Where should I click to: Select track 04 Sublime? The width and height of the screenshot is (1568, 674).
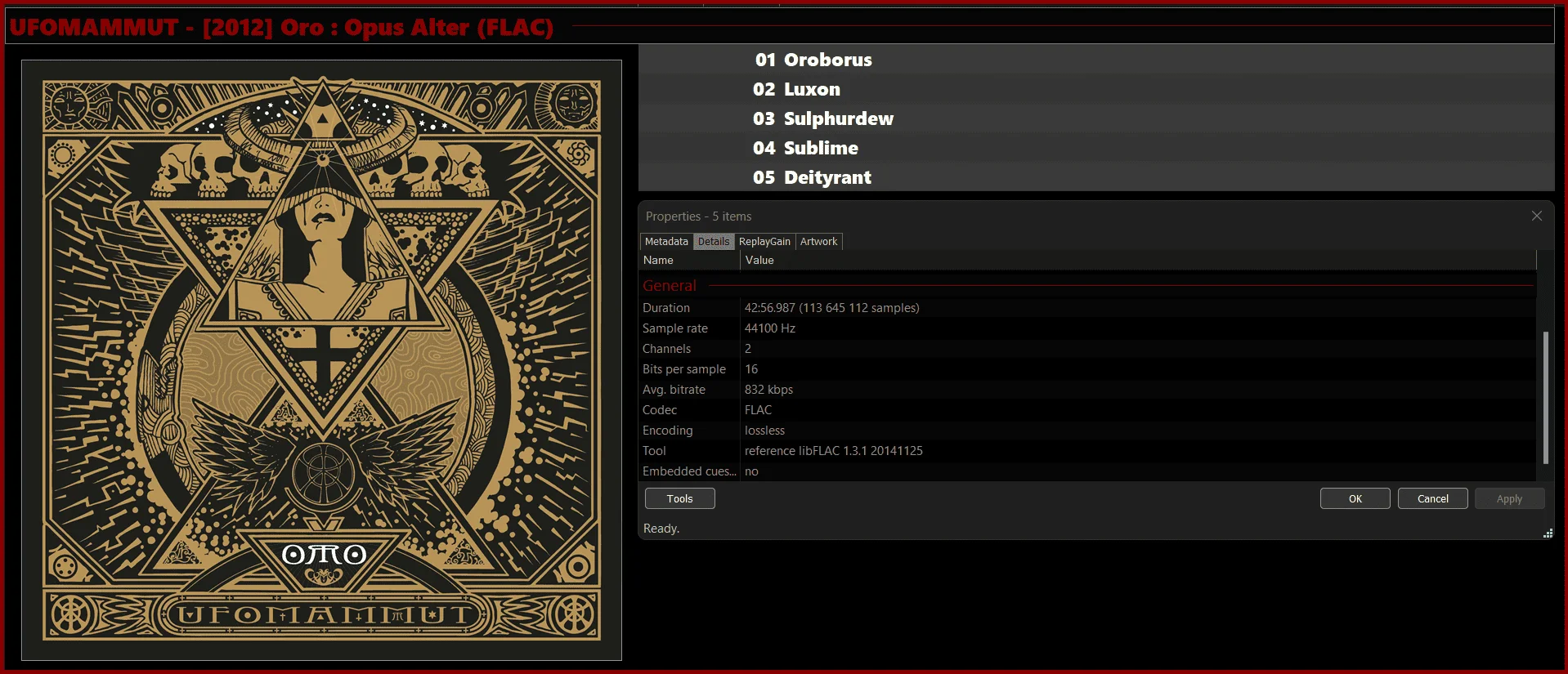1096,148
